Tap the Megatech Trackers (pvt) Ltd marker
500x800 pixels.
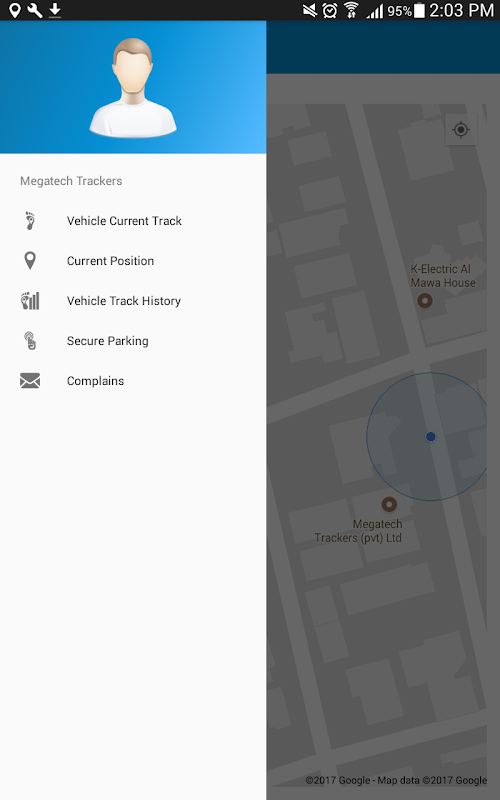[389, 504]
